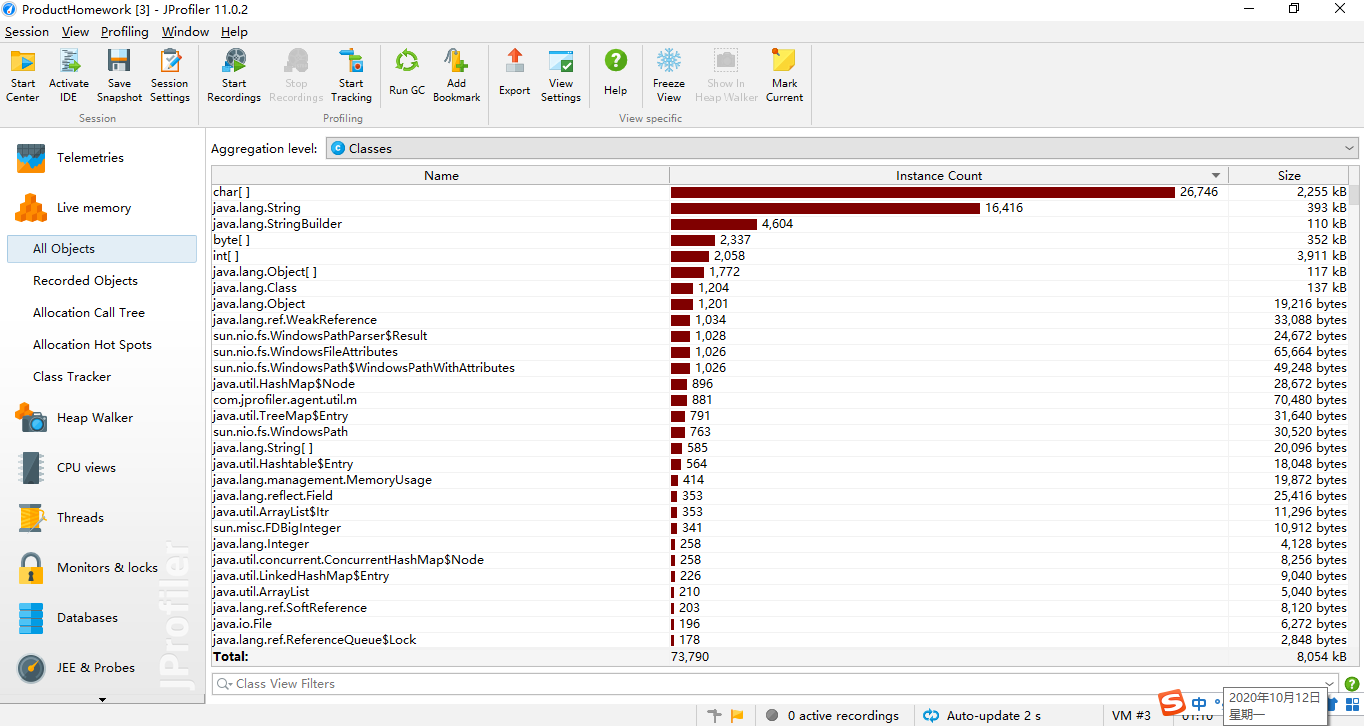Open the Threads sidebar section
Viewport: 1364px width, 726px height.
(x=102, y=518)
